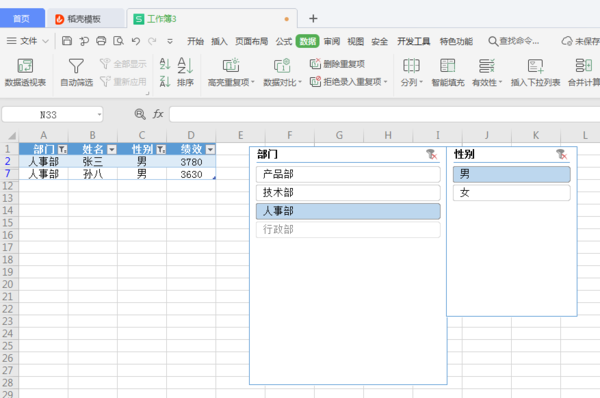This screenshot has width=600, height=398.
Task: Click inside the formula bar input
Action: click(384, 114)
